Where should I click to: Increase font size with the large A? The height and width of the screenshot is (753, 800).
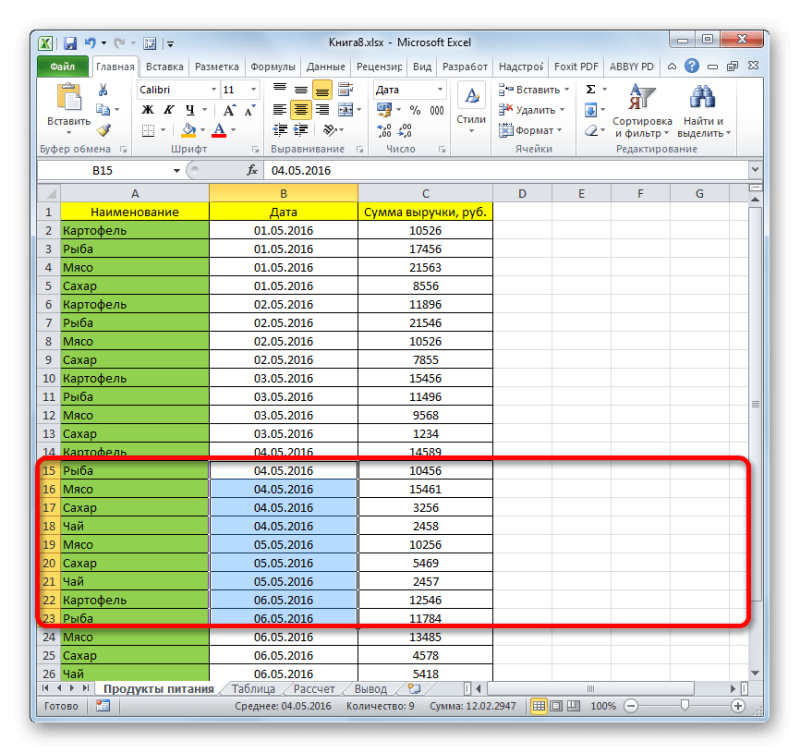click(229, 110)
